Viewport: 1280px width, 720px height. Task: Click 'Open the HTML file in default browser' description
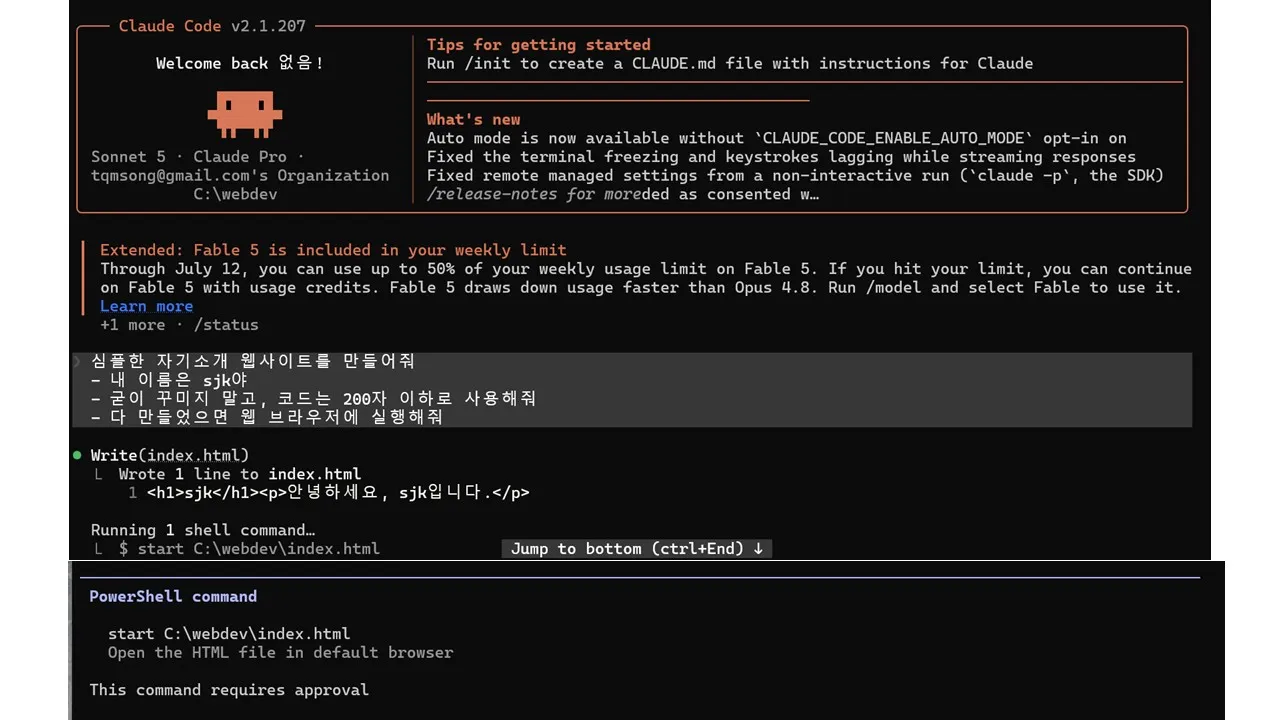(x=281, y=653)
